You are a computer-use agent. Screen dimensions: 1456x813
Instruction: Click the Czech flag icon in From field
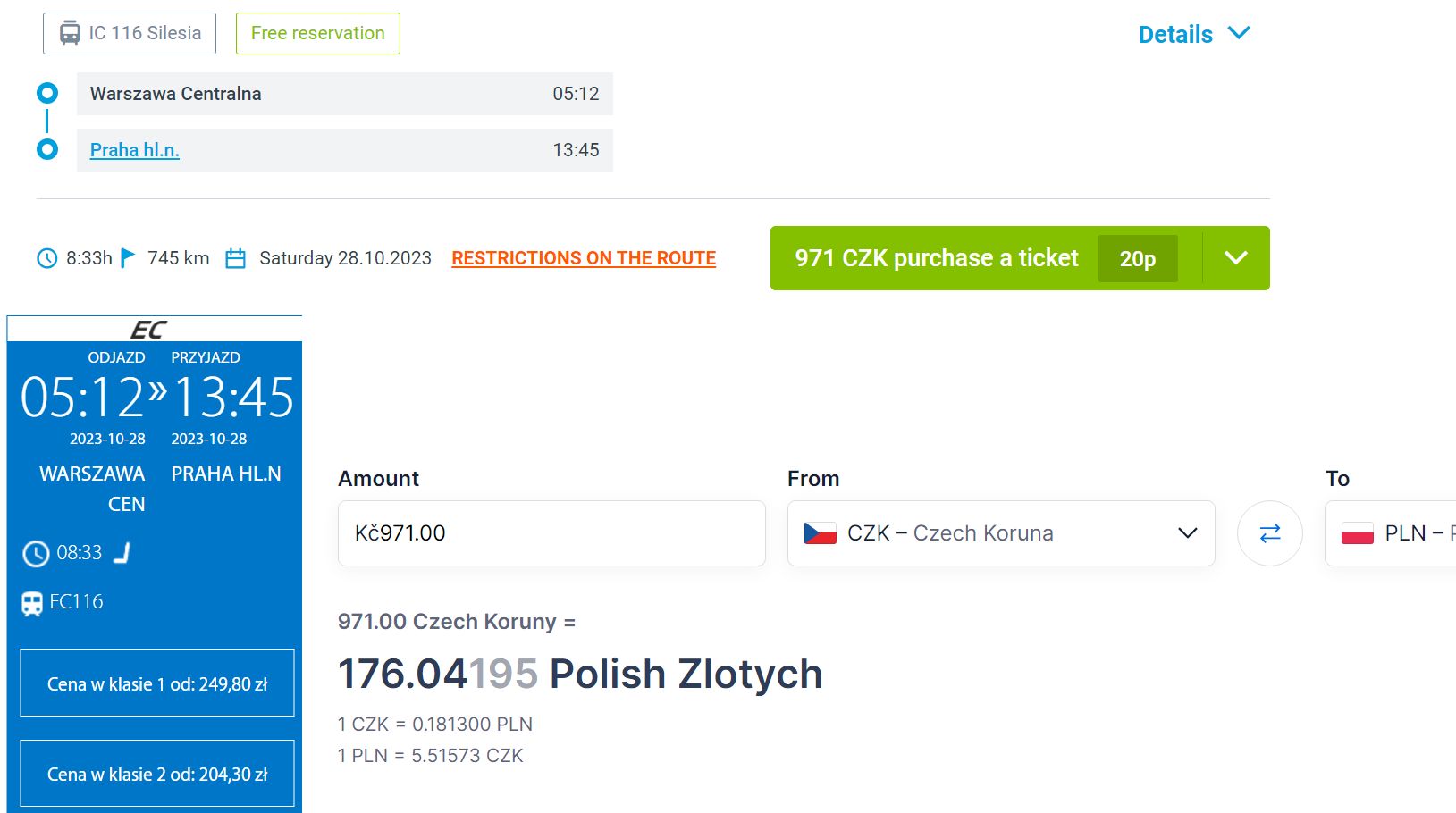[820, 533]
